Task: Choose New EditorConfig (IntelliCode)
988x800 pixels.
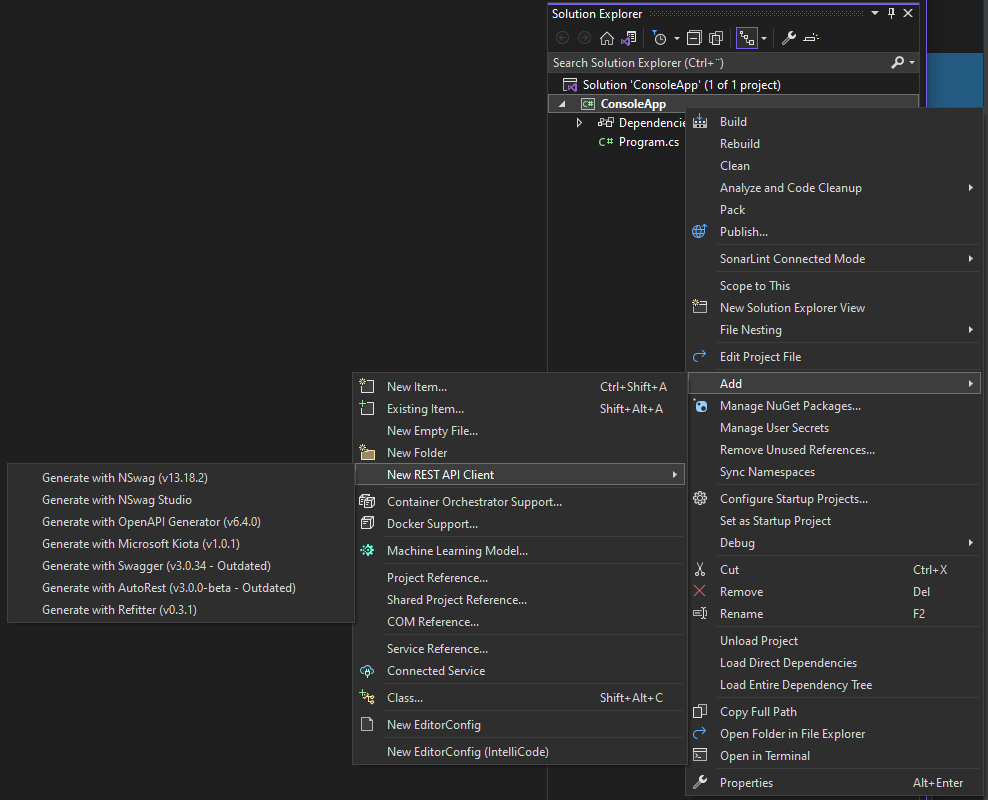Action: [520, 752]
